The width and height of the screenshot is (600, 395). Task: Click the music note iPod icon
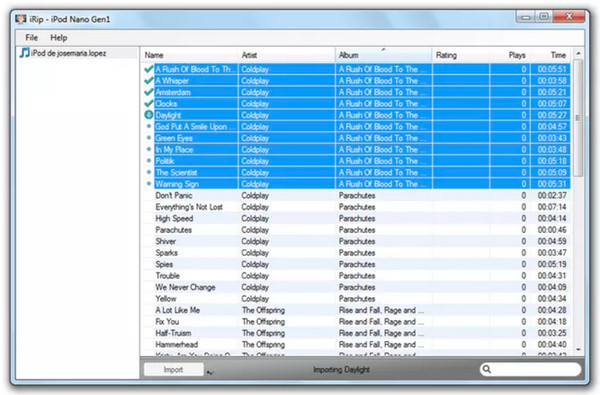click(25, 53)
